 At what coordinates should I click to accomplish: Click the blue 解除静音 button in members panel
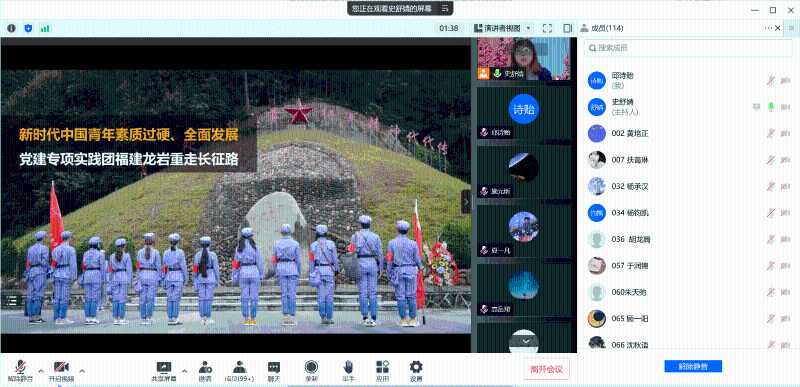coord(693,366)
